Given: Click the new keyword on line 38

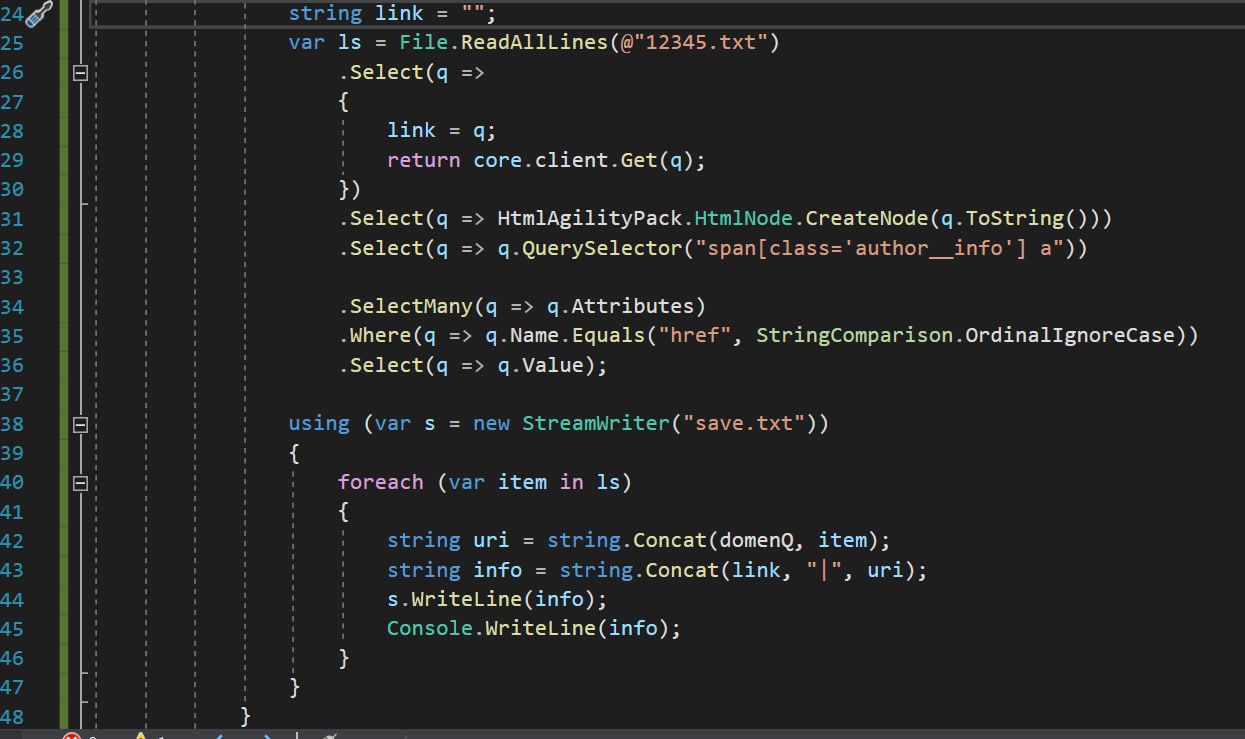Looking at the screenshot, I should pos(492,423).
